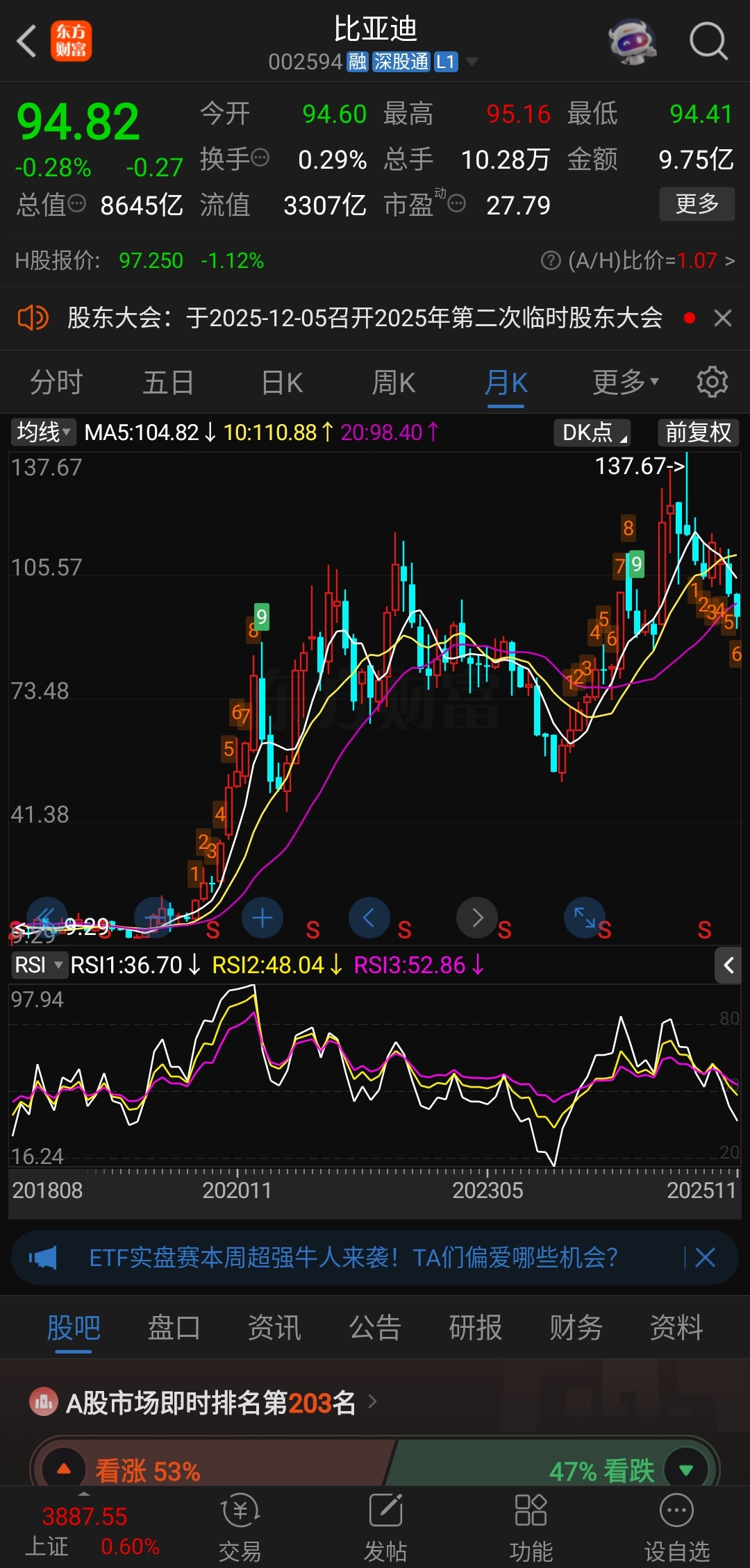
Task: Expand chart to fullscreen
Action: point(585,918)
